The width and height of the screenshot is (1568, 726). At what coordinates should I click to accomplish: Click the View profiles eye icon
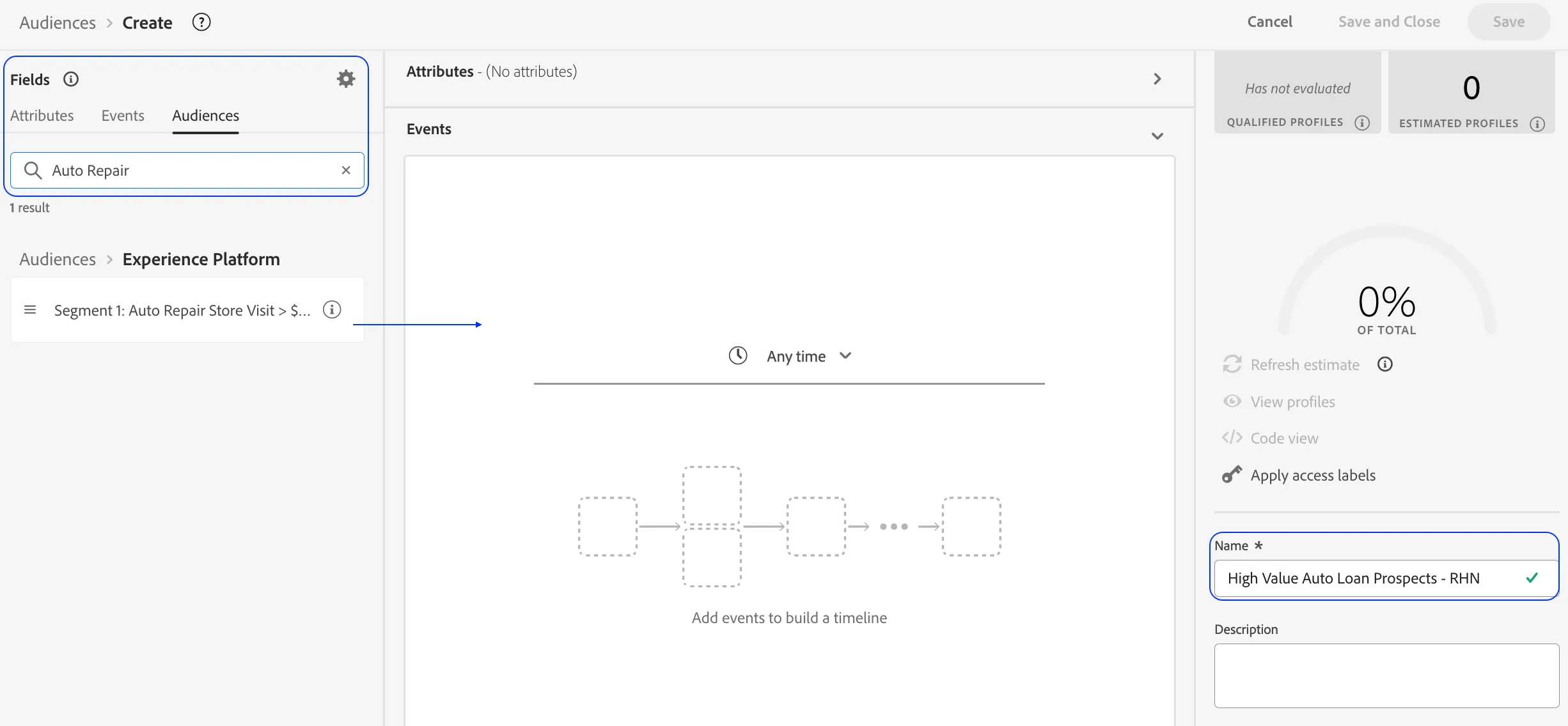click(x=1232, y=401)
